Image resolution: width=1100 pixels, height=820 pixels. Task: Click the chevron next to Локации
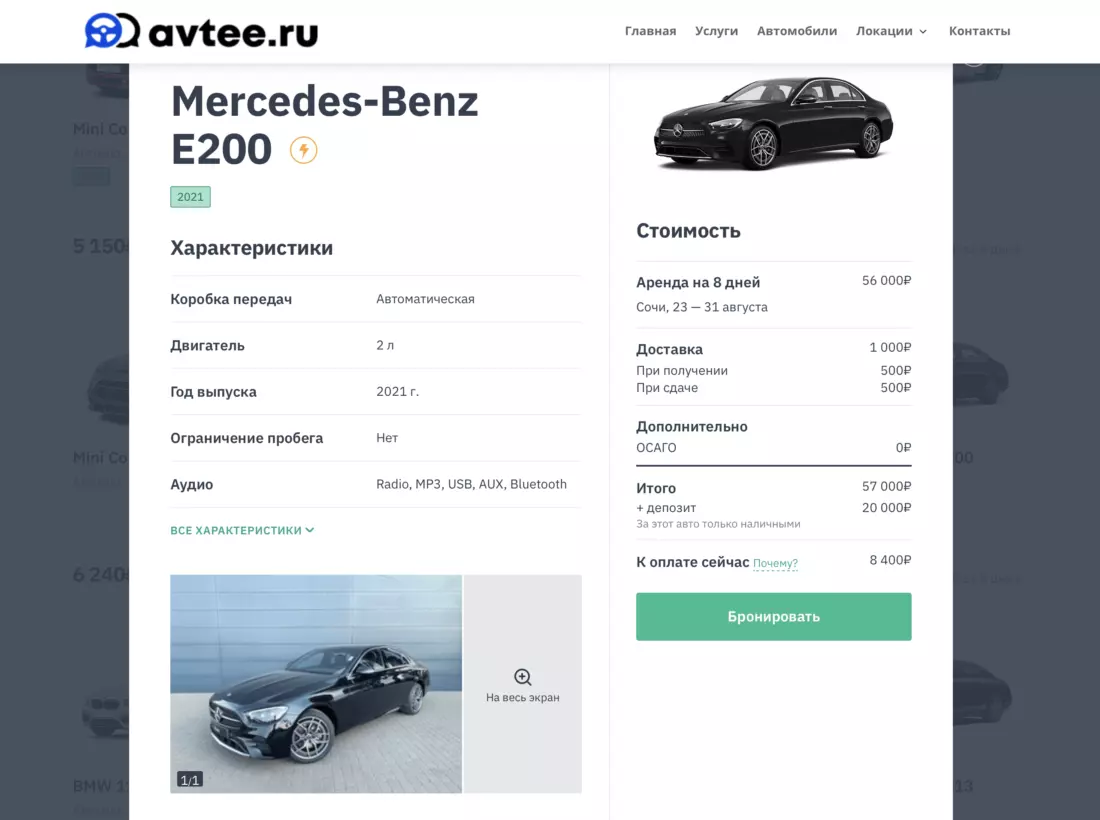[x=923, y=32]
